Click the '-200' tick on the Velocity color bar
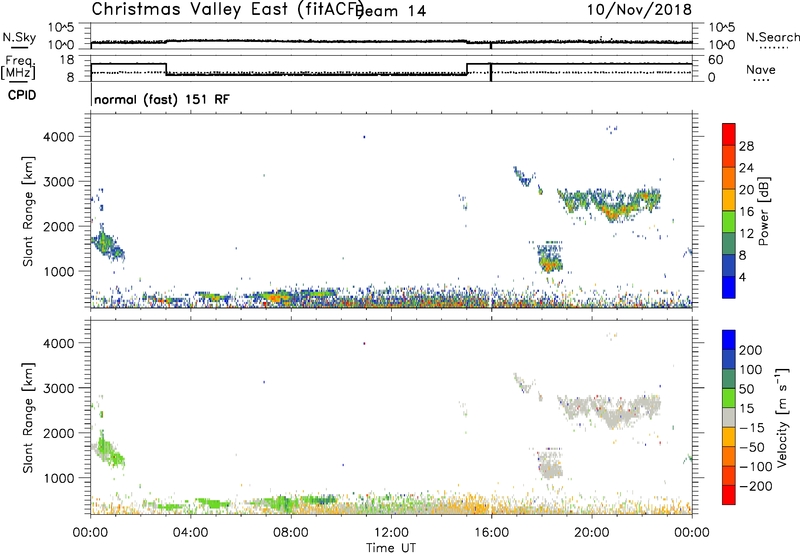The image size is (800, 554). tap(755, 486)
